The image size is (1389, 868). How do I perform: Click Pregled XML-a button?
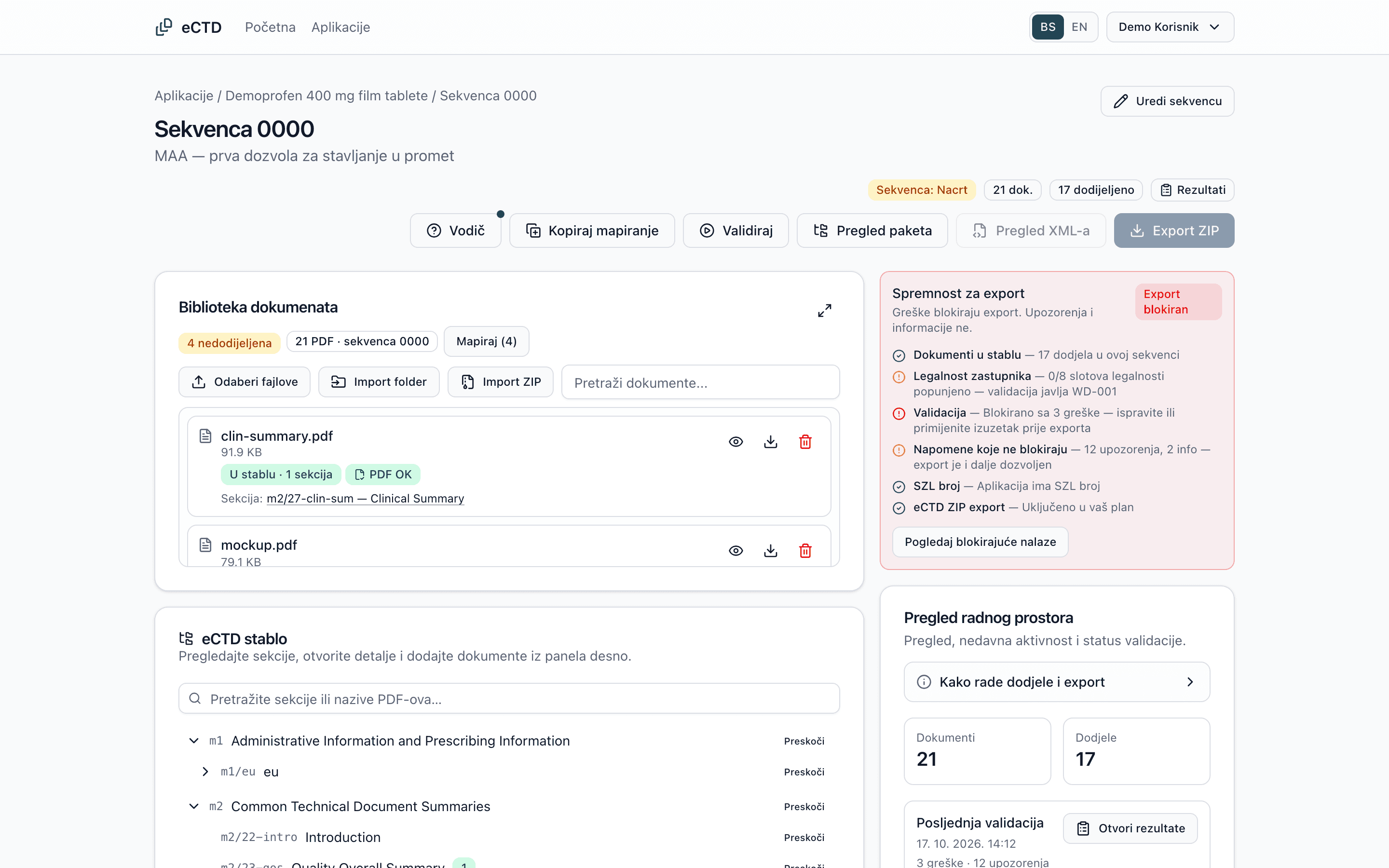pyautogui.click(x=1031, y=231)
